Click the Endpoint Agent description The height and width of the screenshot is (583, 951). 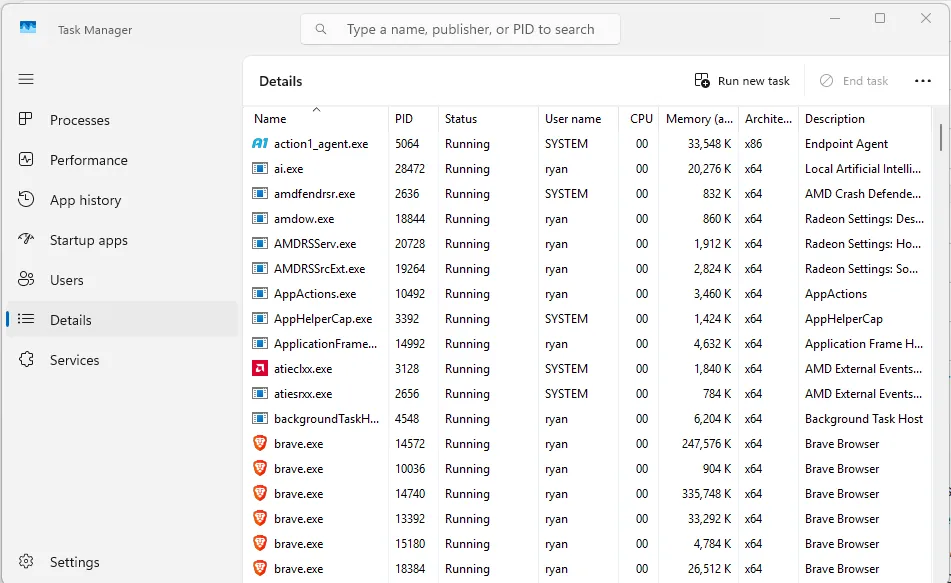[846, 144]
